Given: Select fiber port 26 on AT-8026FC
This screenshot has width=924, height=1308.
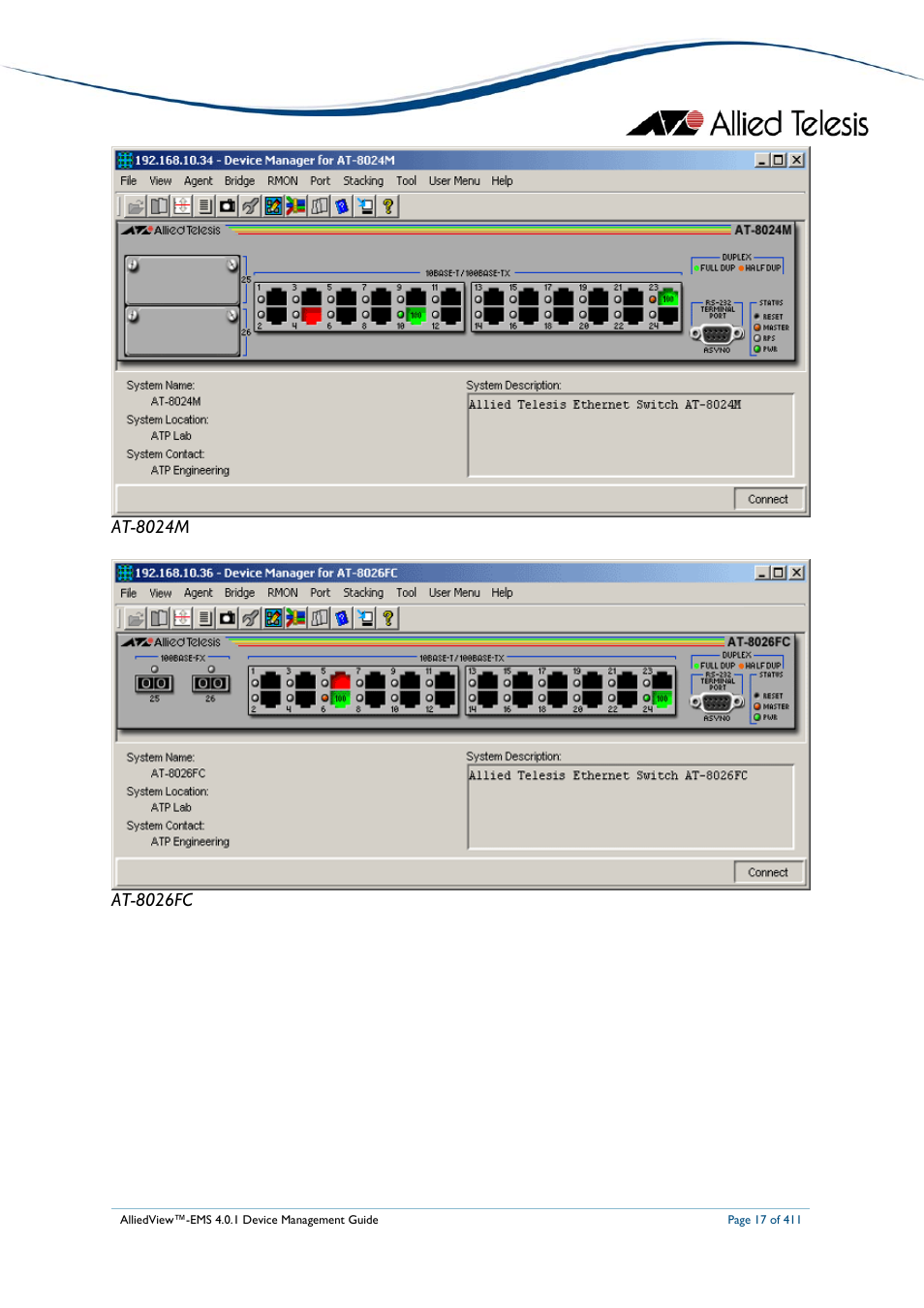Looking at the screenshot, I should coord(210,683).
